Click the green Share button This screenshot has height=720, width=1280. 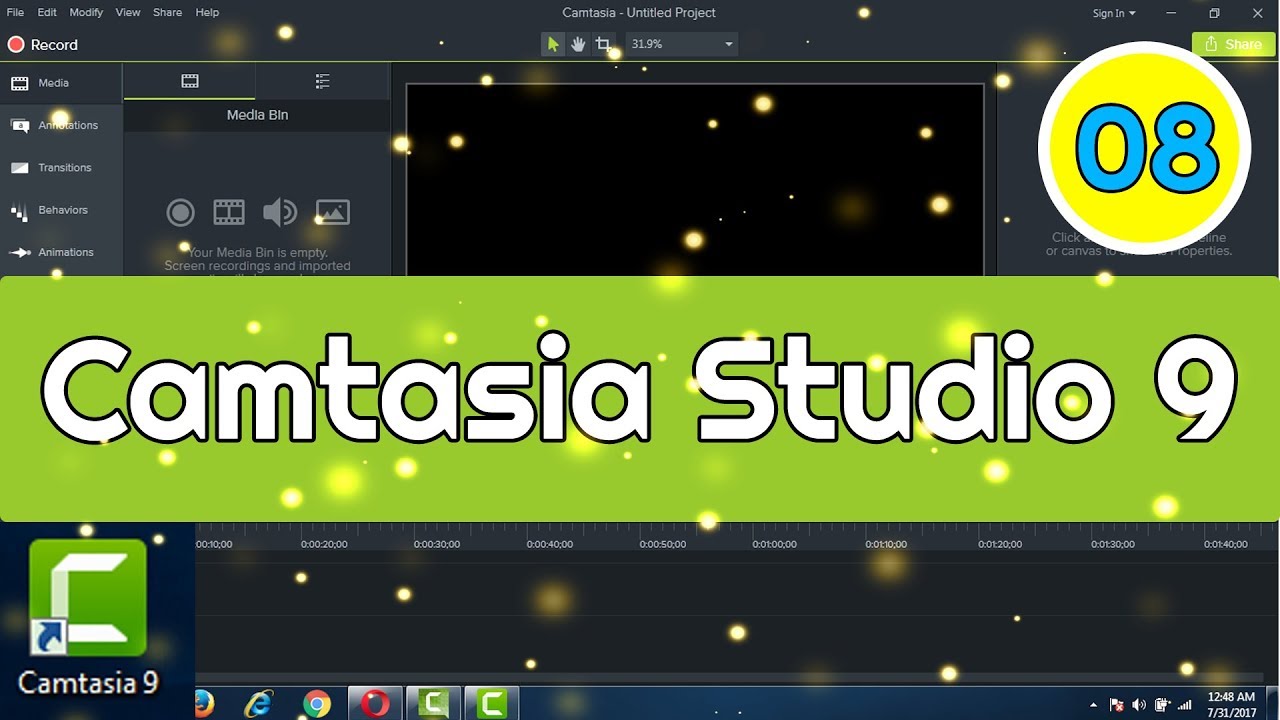click(x=1233, y=44)
